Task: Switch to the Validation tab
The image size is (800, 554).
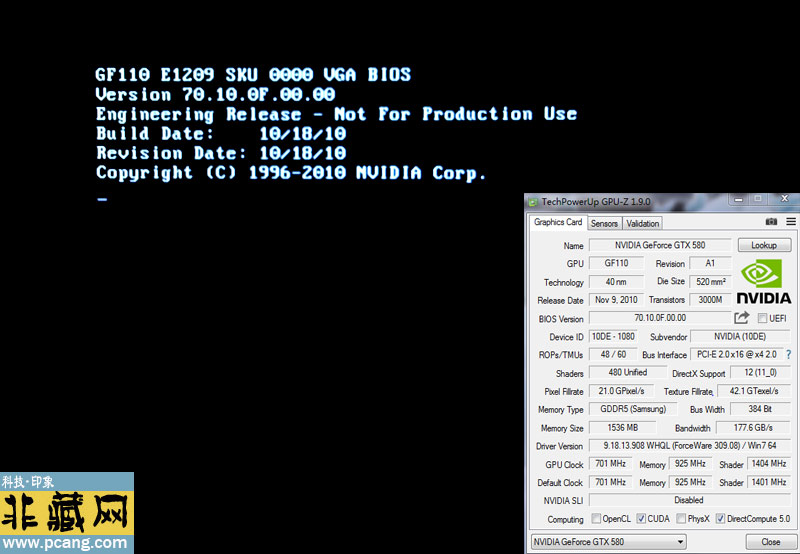Action: pos(642,223)
